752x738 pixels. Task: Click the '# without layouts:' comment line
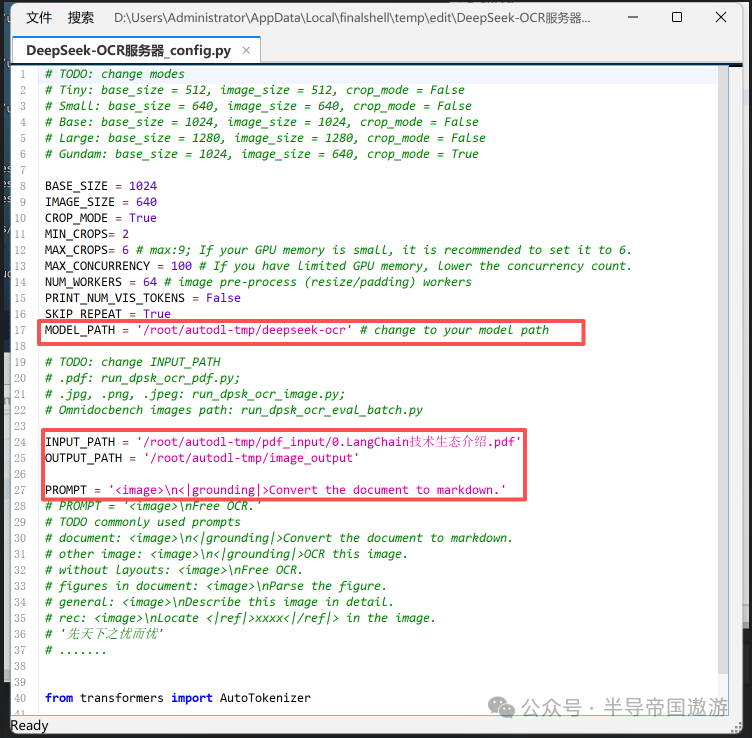click(x=174, y=570)
